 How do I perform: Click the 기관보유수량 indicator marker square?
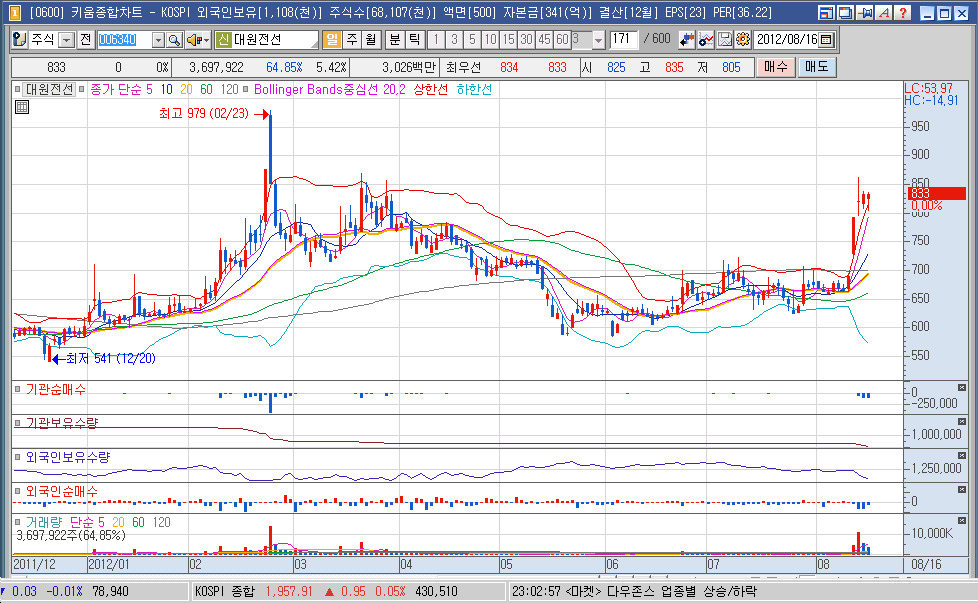coord(17,423)
